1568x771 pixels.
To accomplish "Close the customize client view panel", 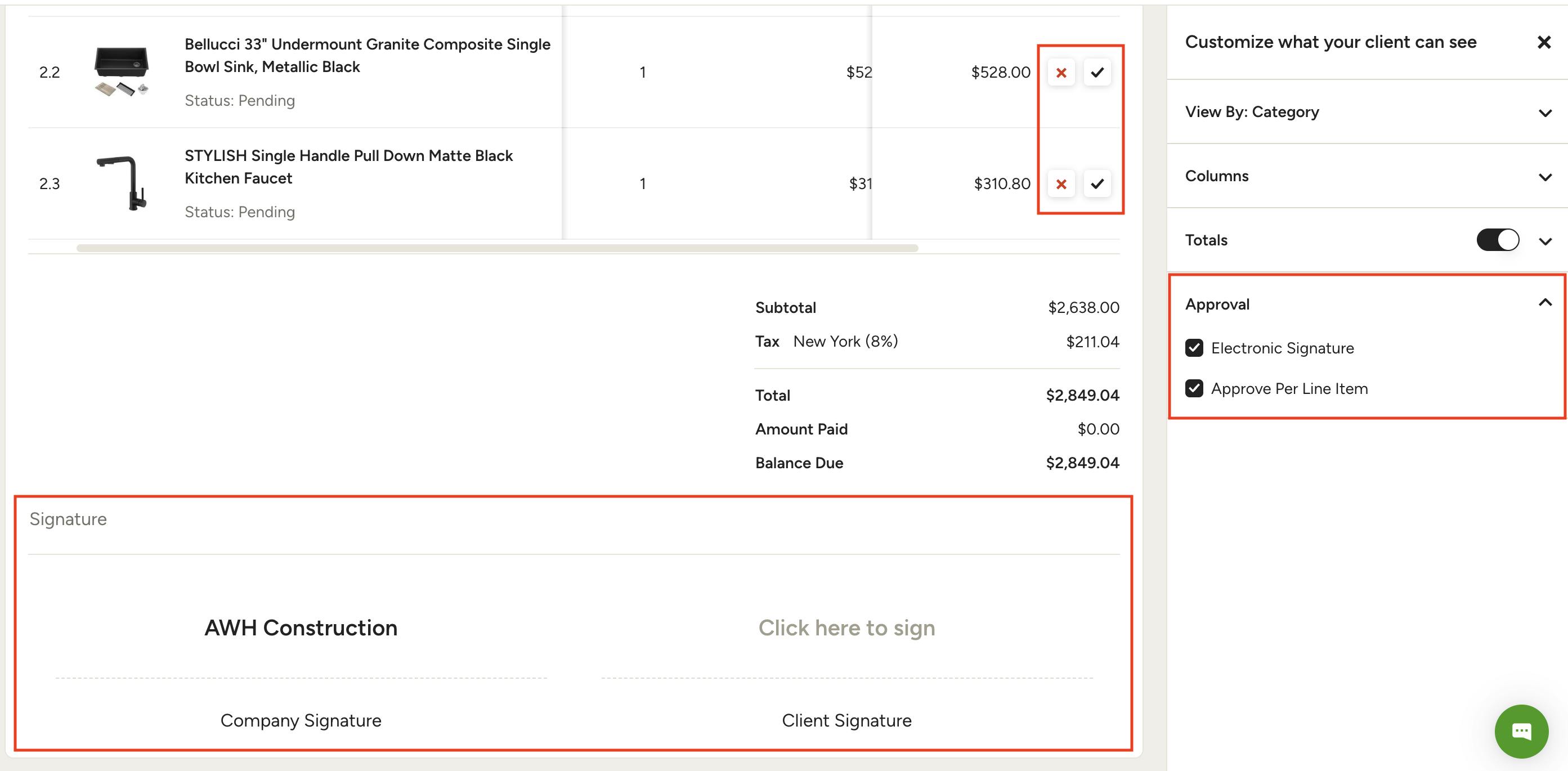I will tap(1544, 42).
